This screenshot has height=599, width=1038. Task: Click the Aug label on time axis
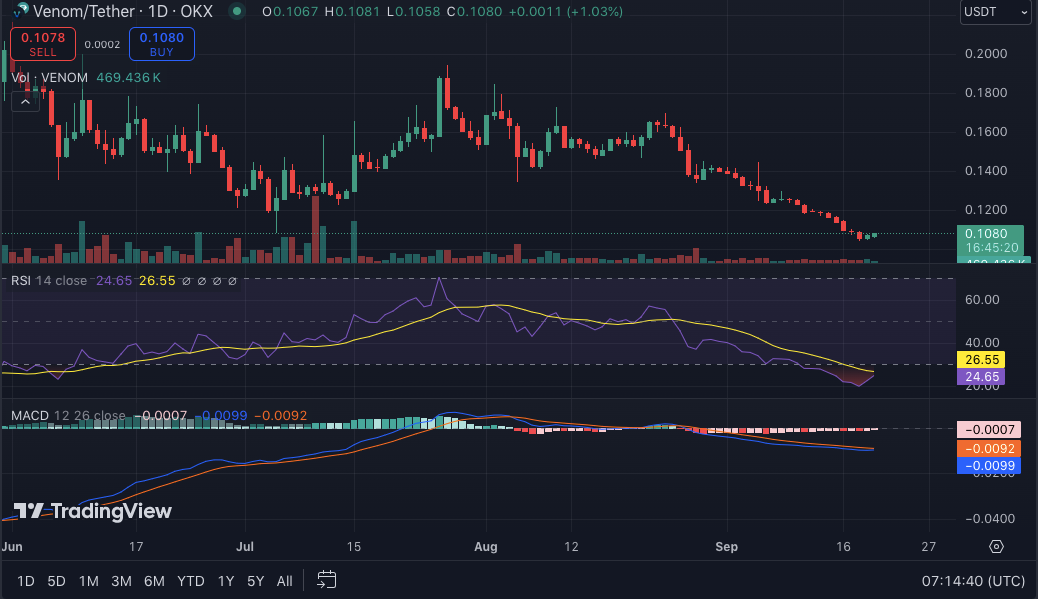click(x=486, y=547)
